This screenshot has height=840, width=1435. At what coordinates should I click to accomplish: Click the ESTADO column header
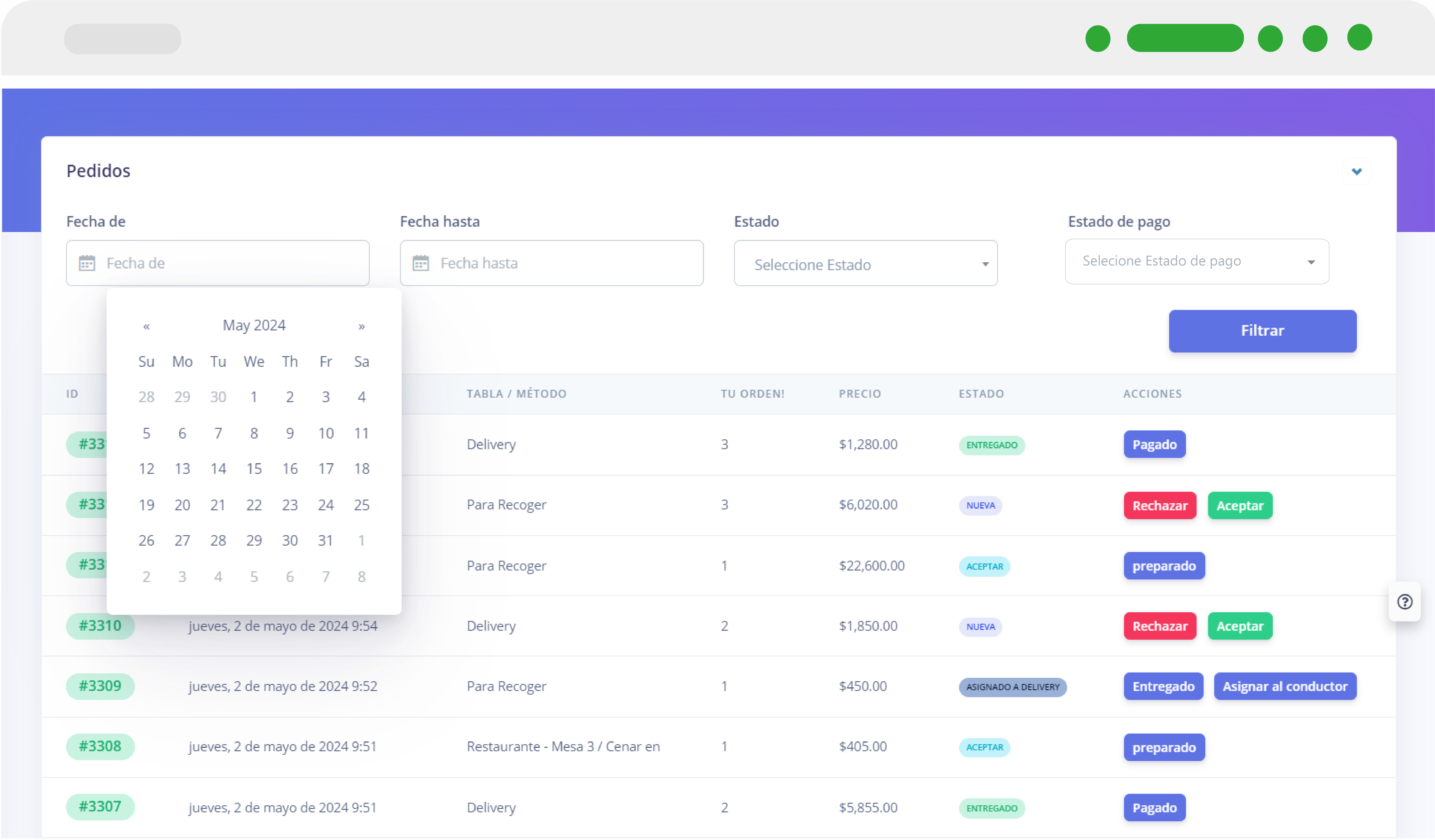point(981,394)
